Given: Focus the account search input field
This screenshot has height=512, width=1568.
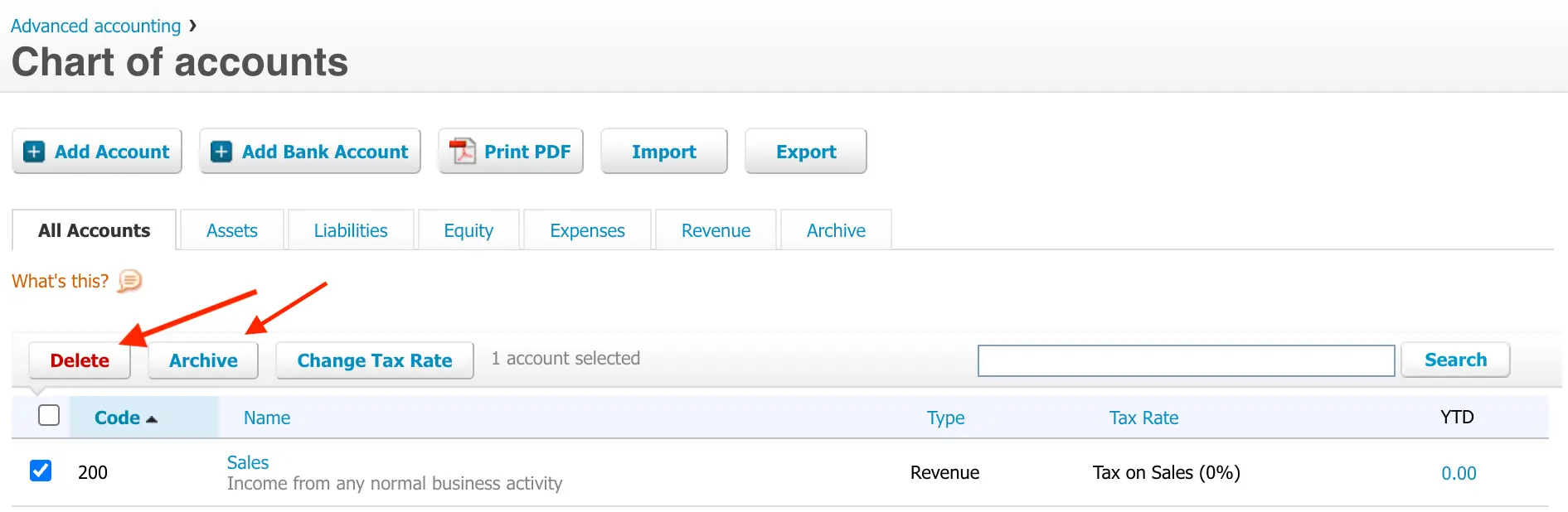Looking at the screenshot, I should click(1186, 360).
